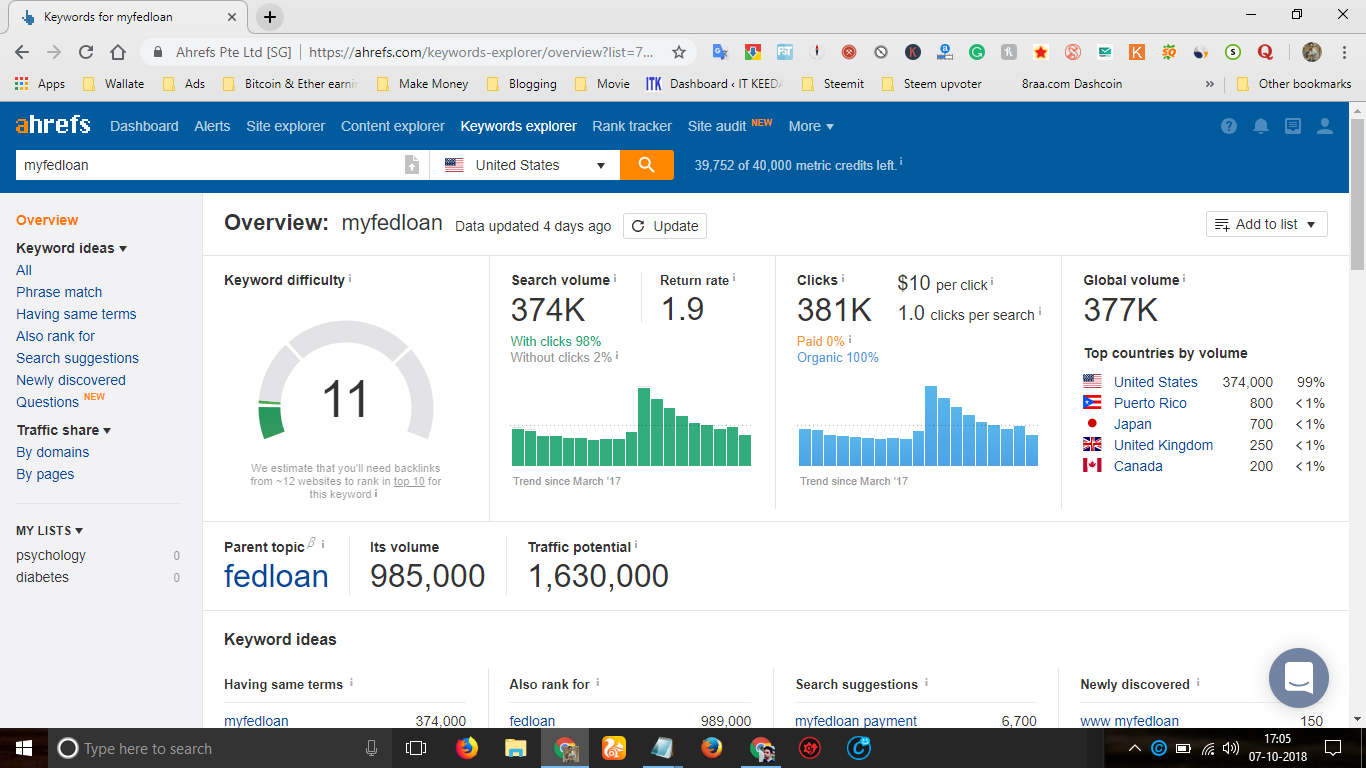This screenshot has width=1366, height=768.
Task: Open the Intercom chat bubble
Action: (x=1298, y=678)
